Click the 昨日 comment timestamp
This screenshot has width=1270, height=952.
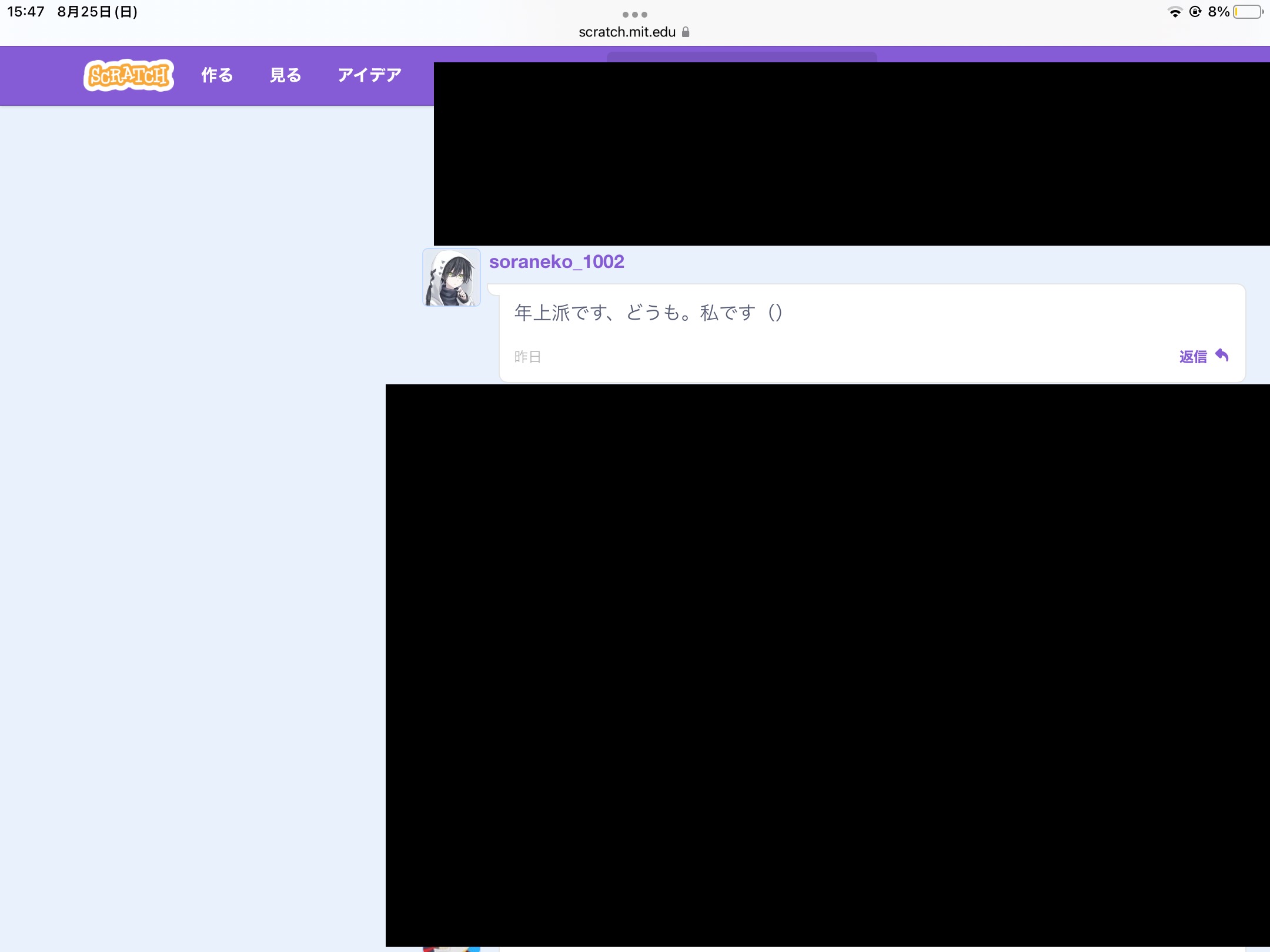click(527, 357)
